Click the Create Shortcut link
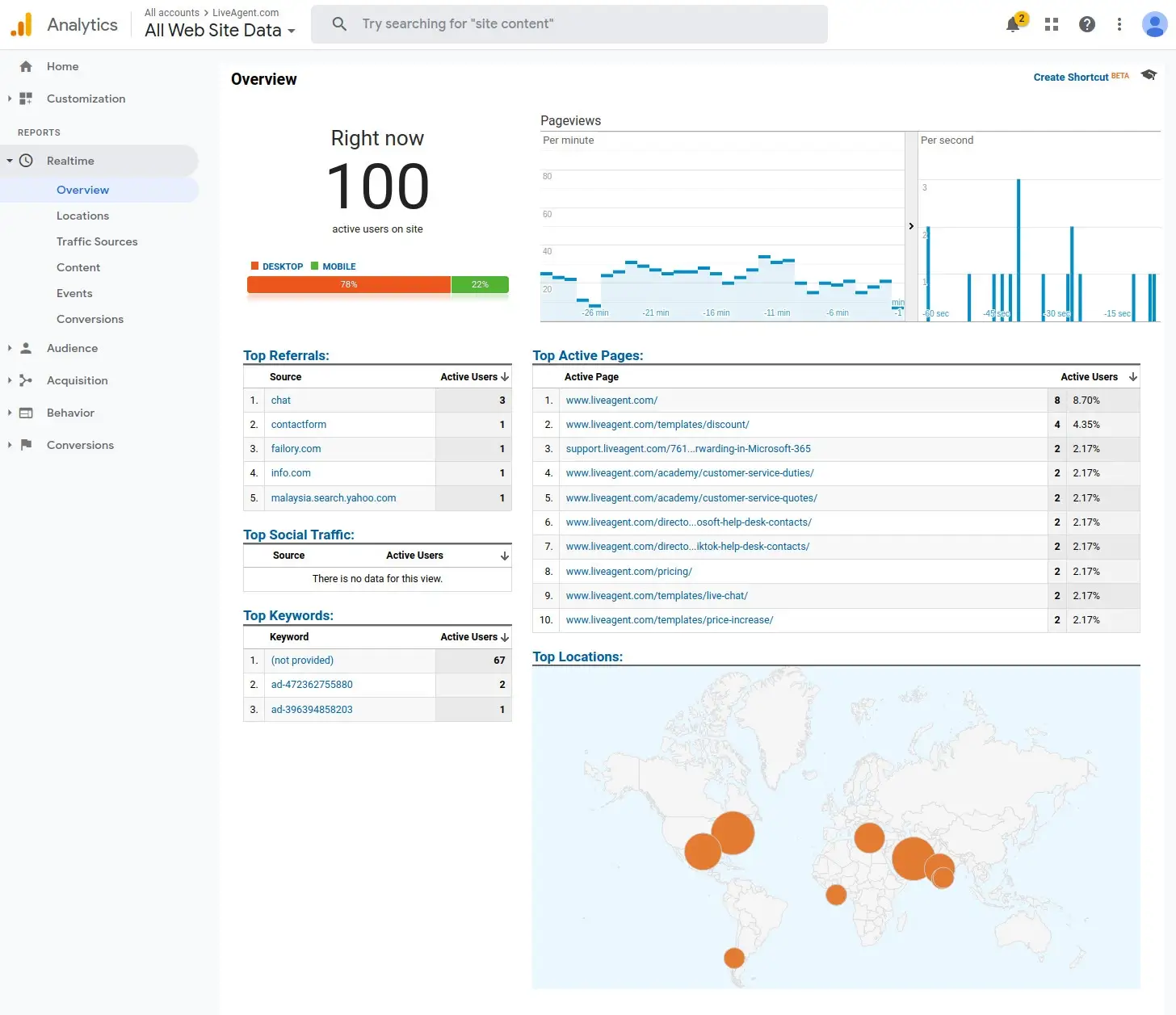The width and height of the screenshot is (1176, 1015). pyautogui.click(x=1071, y=77)
